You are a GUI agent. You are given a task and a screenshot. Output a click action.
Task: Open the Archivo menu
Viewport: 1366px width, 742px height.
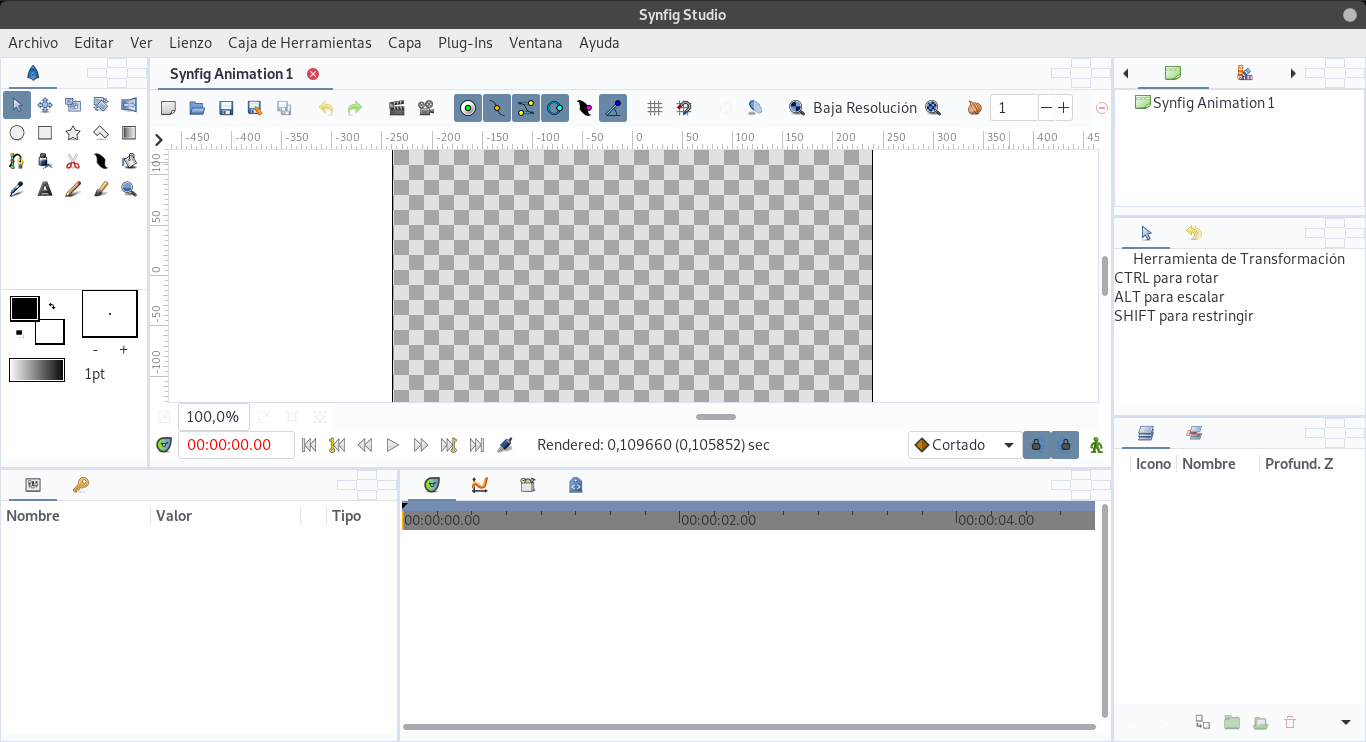click(x=33, y=43)
